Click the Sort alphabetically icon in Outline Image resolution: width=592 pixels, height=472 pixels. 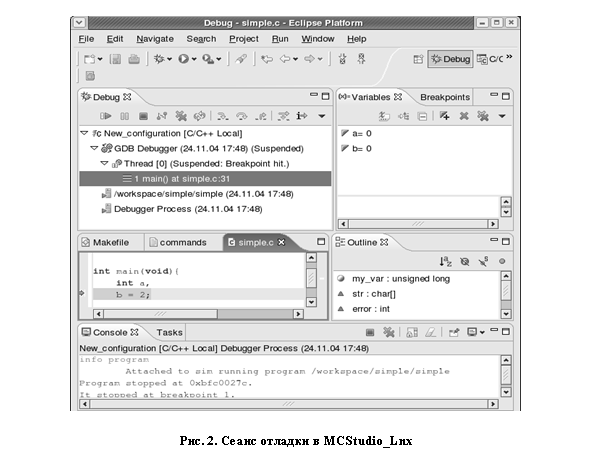click(x=445, y=261)
